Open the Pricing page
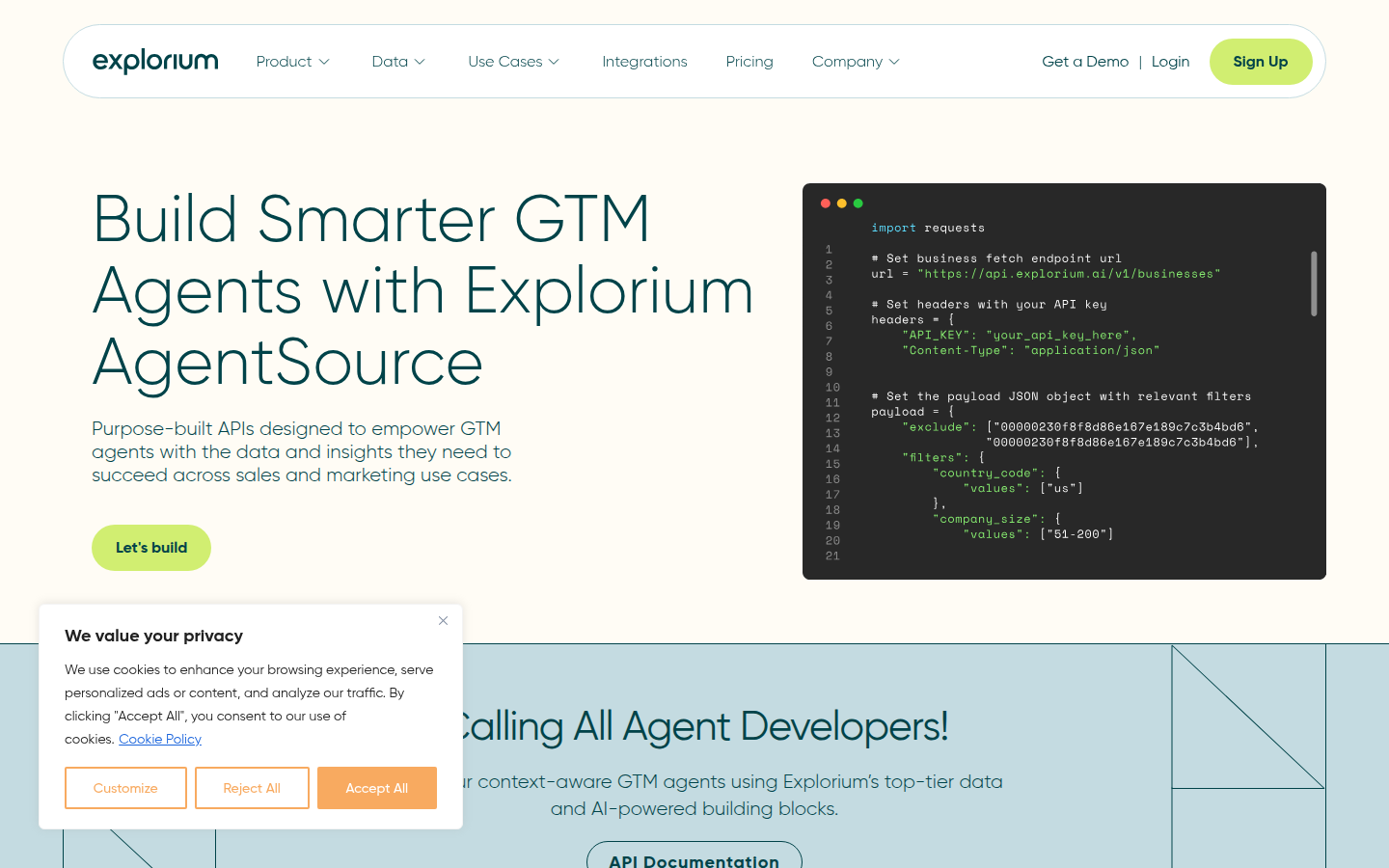The width and height of the screenshot is (1389, 868). (749, 62)
